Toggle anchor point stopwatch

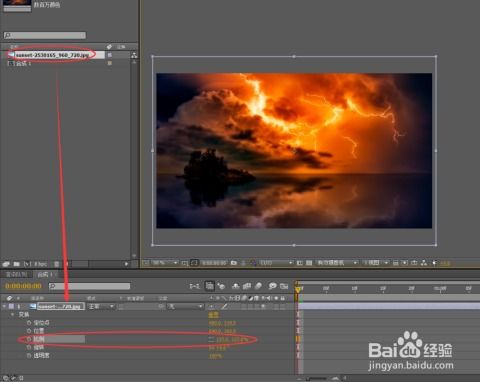click(x=29, y=323)
